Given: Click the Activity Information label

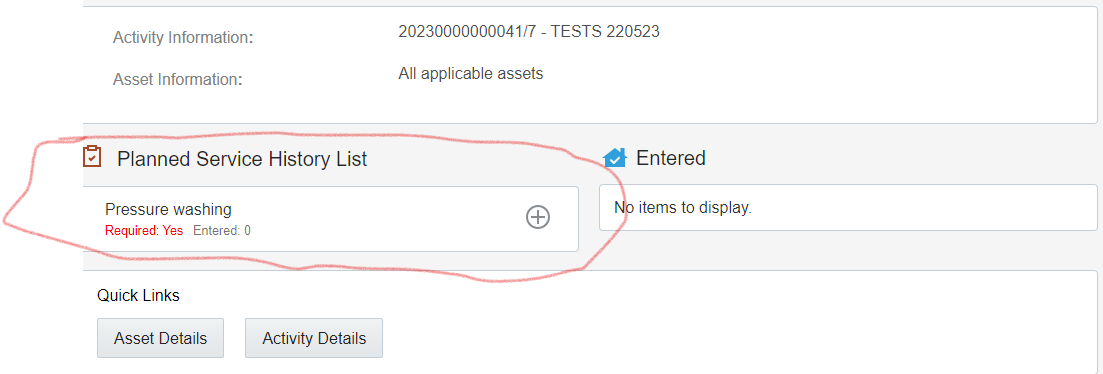Looking at the screenshot, I should 183,38.
